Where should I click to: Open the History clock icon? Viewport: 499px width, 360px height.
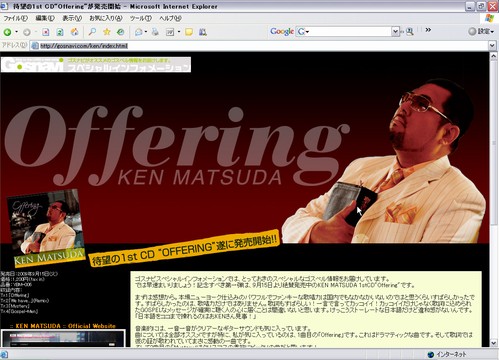pos(120,32)
